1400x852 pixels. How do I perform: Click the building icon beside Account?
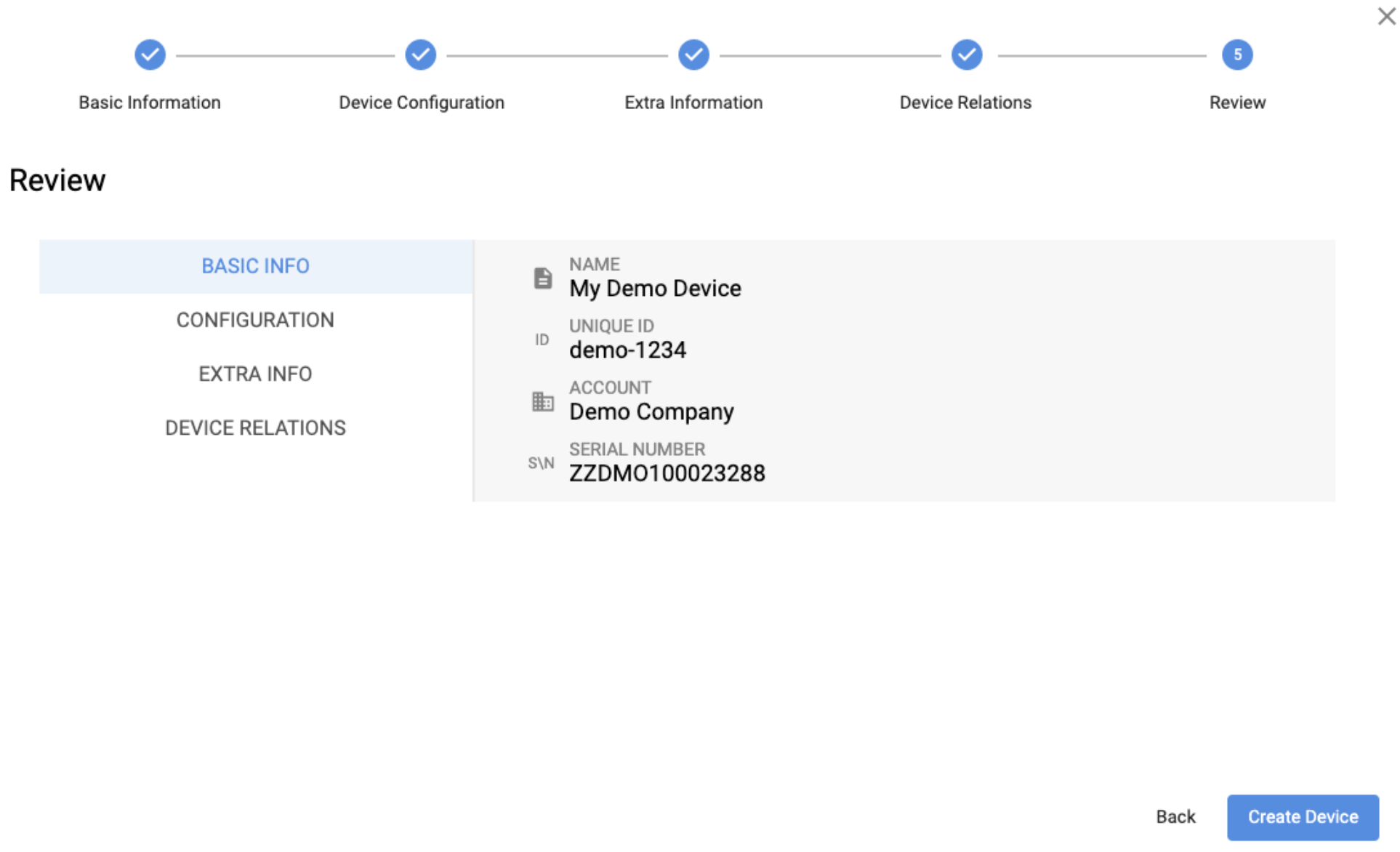point(542,401)
